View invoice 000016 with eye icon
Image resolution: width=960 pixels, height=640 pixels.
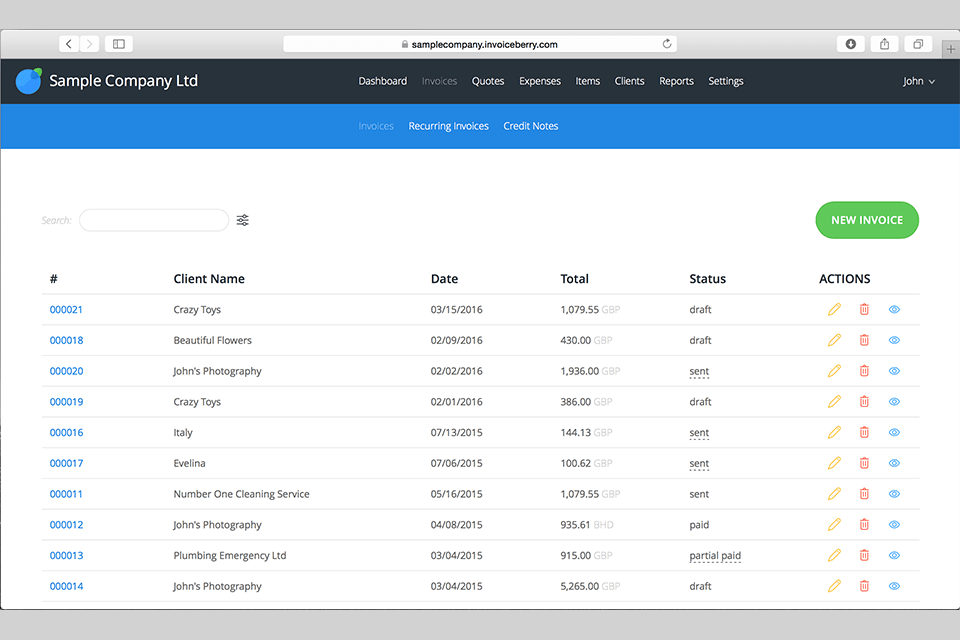(894, 432)
